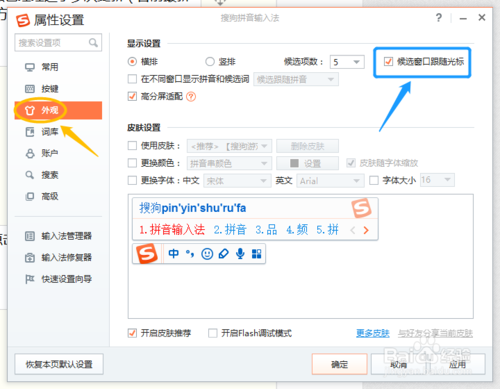Open Chinese font 宋体 dropdown
The image size is (500, 389).
[x=237, y=181]
